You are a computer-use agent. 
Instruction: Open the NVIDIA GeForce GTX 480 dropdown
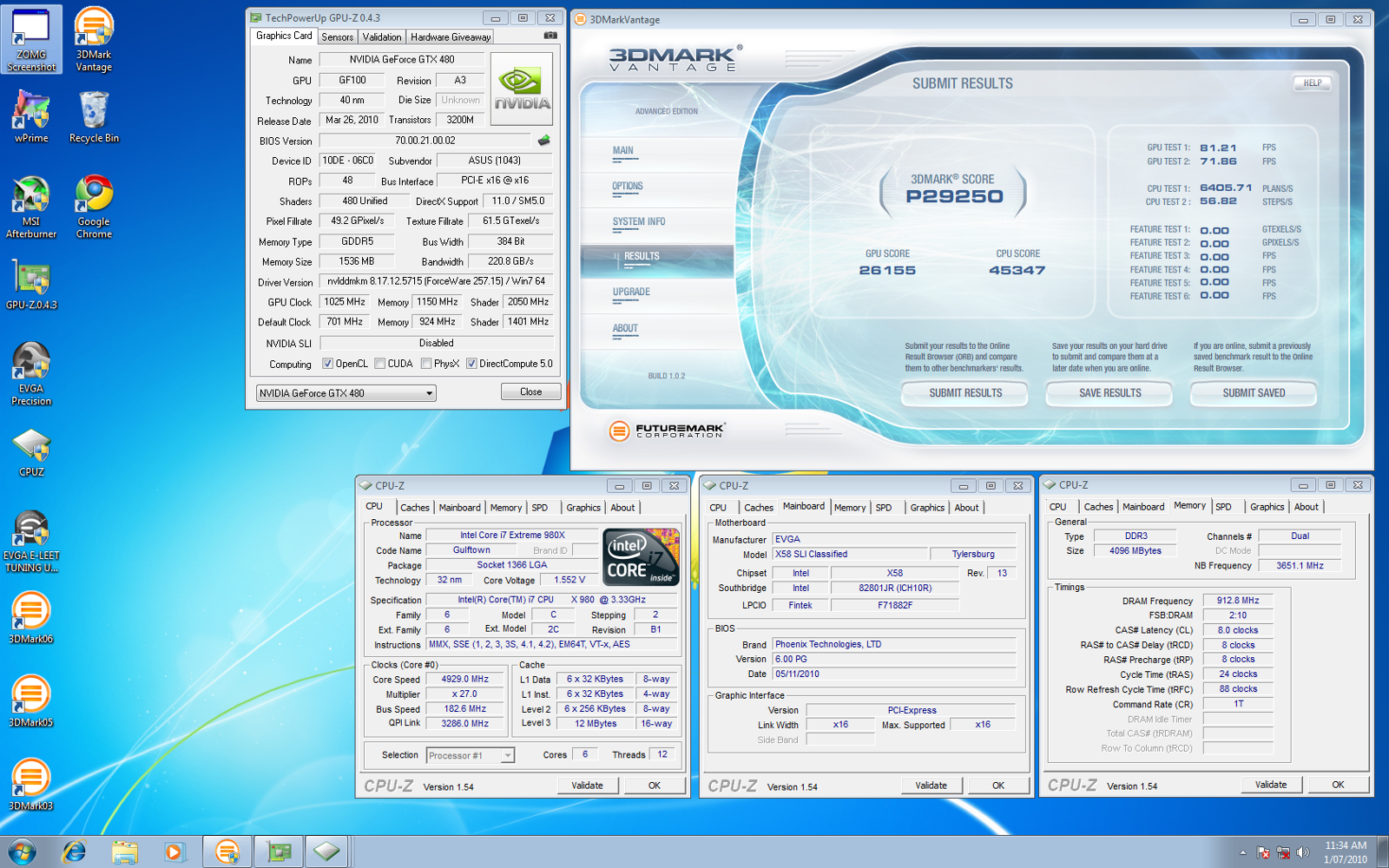point(346,393)
